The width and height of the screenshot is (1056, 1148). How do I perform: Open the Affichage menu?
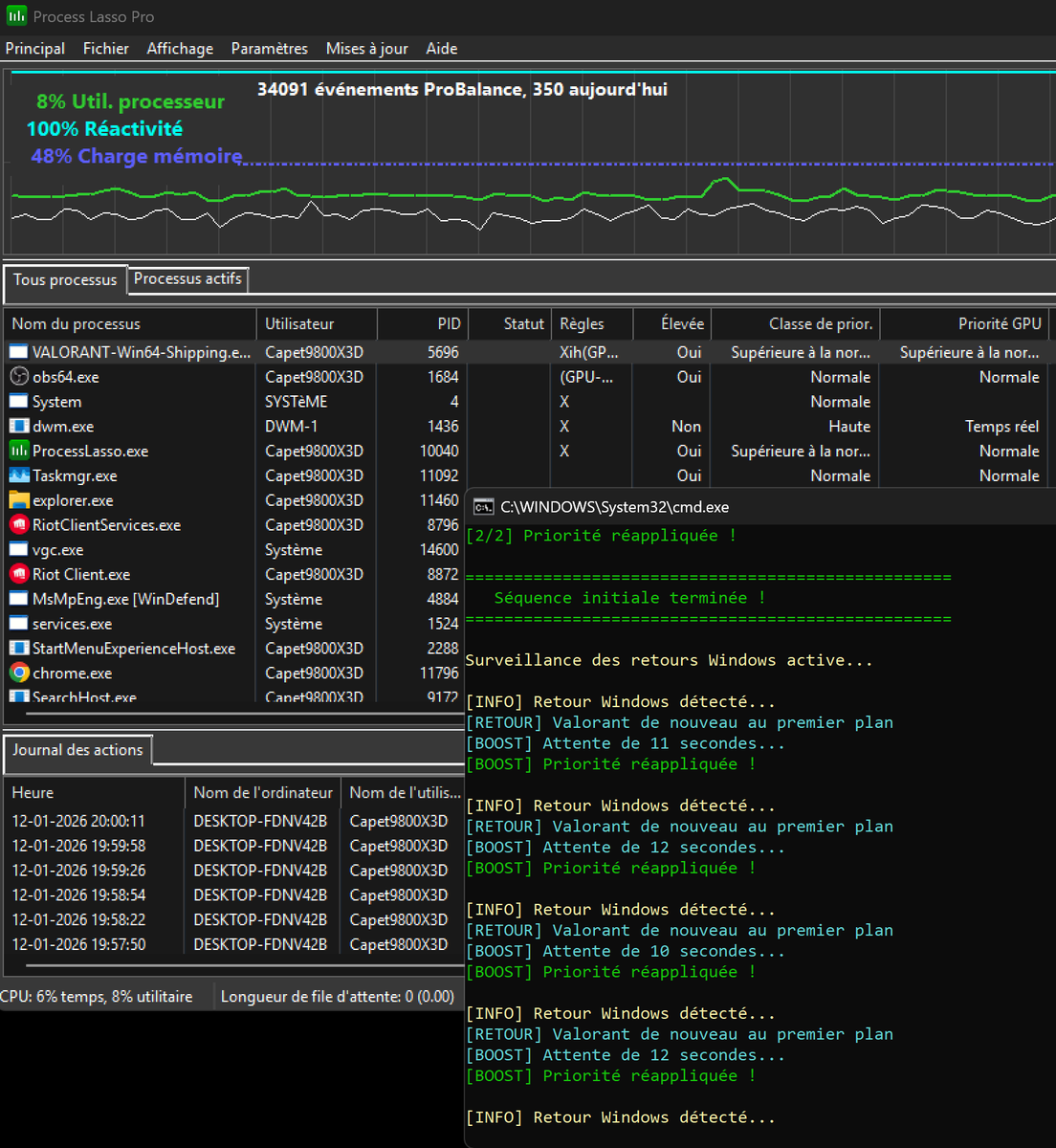(x=180, y=48)
